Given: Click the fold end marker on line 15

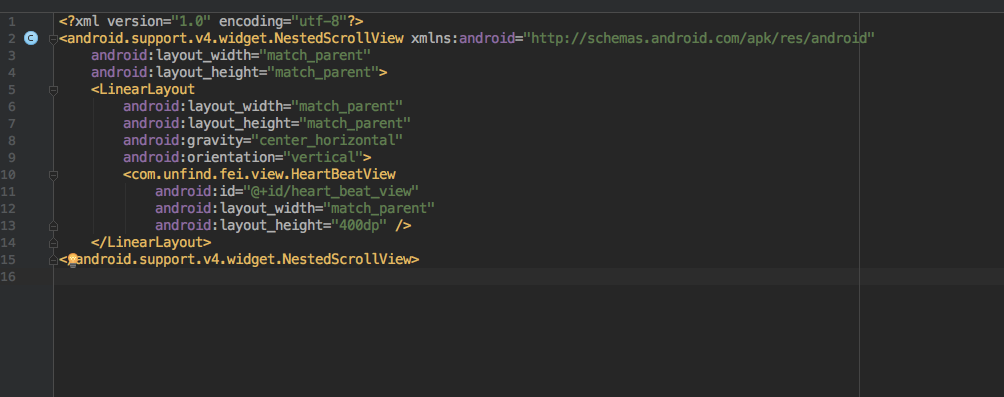Looking at the screenshot, I should tap(53, 260).
